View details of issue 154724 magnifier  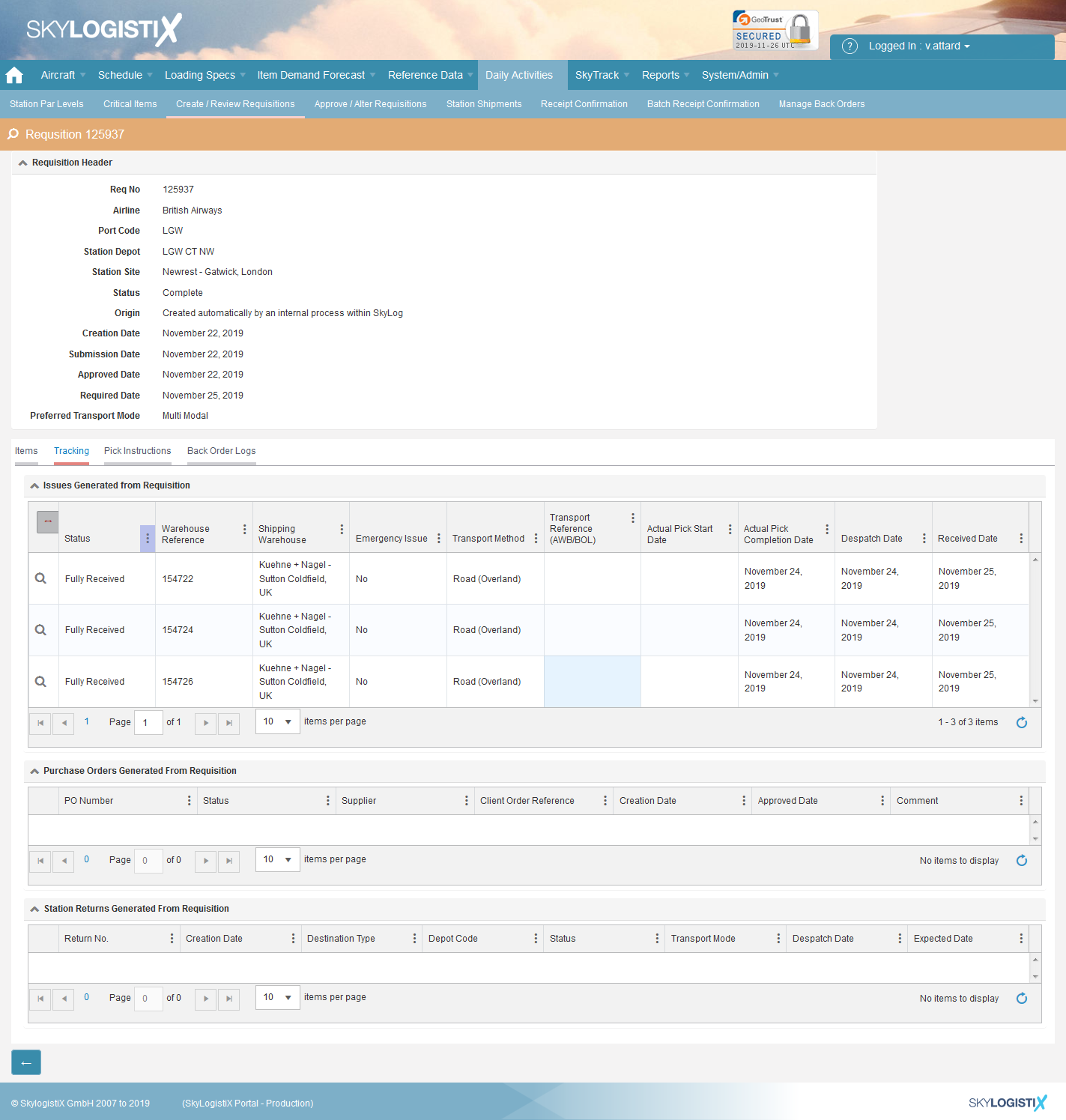(x=40, y=630)
